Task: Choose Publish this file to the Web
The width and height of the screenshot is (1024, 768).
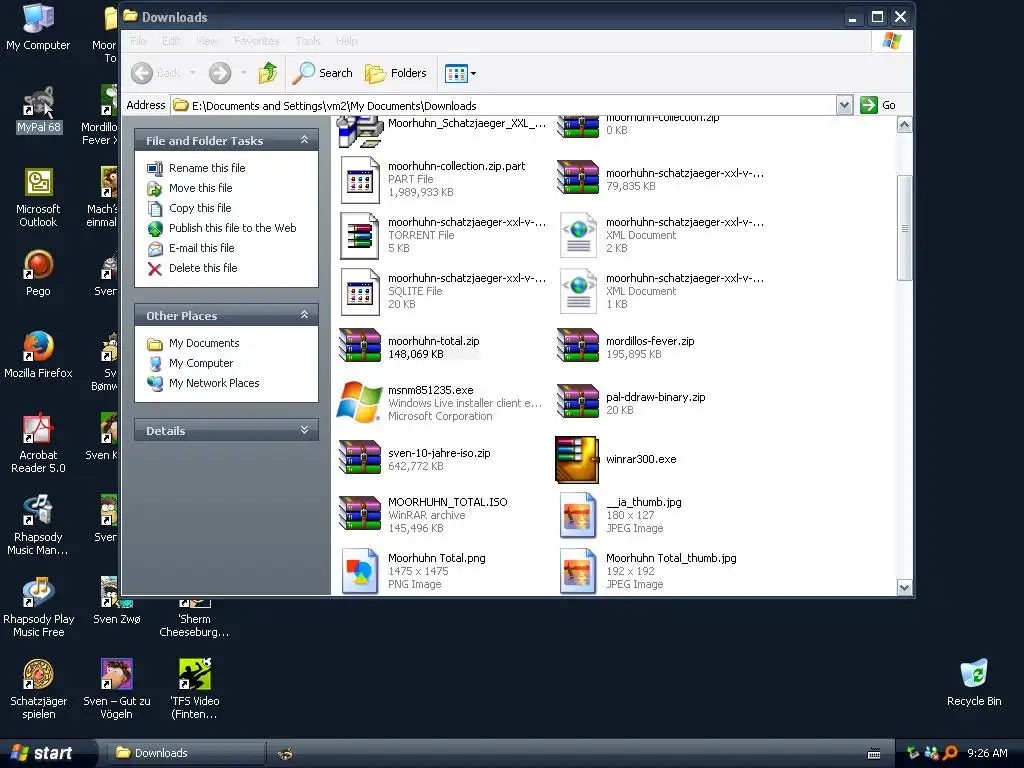Action: tap(232, 228)
